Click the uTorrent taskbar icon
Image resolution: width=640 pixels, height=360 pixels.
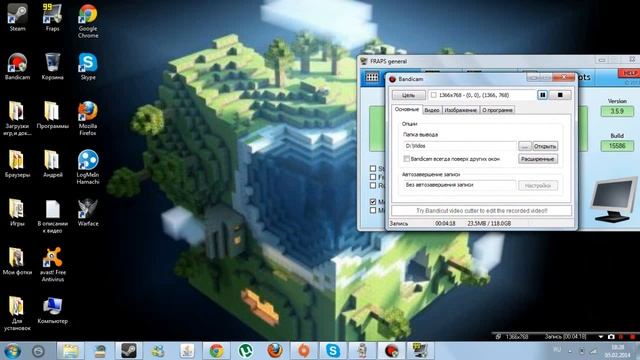pos(245,351)
